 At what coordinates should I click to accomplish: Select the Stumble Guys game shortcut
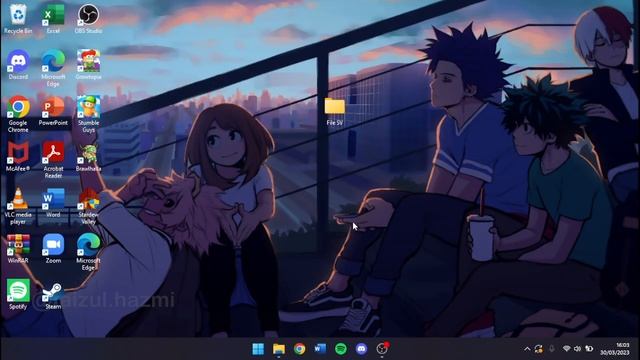click(x=88, y=114)
